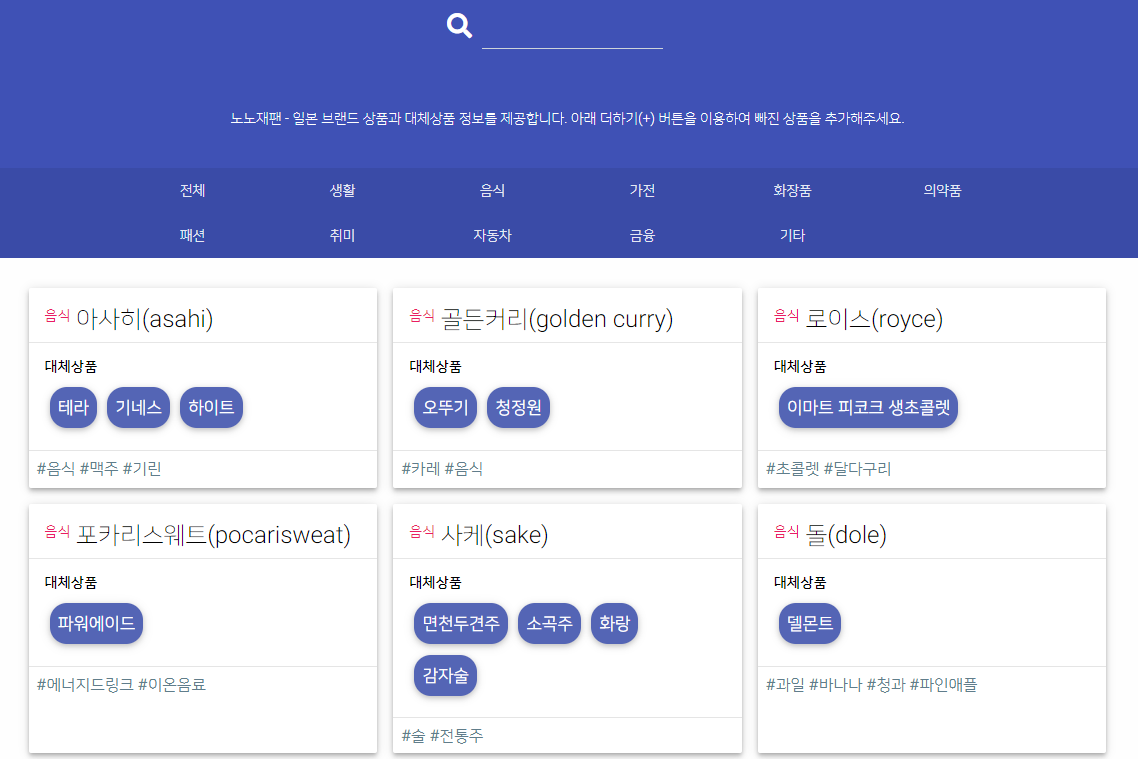Open the 자동차 category
1138x759 pixels.
492,235
